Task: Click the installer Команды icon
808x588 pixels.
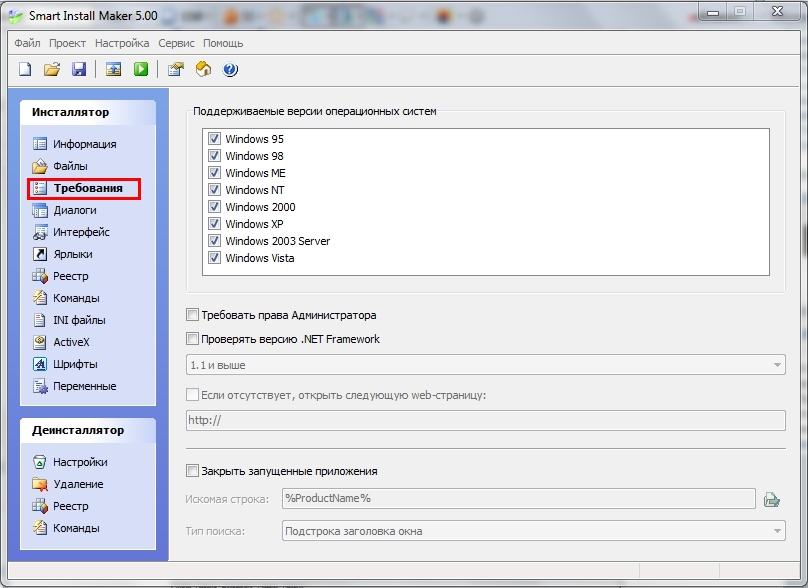Action: [40, 298]
